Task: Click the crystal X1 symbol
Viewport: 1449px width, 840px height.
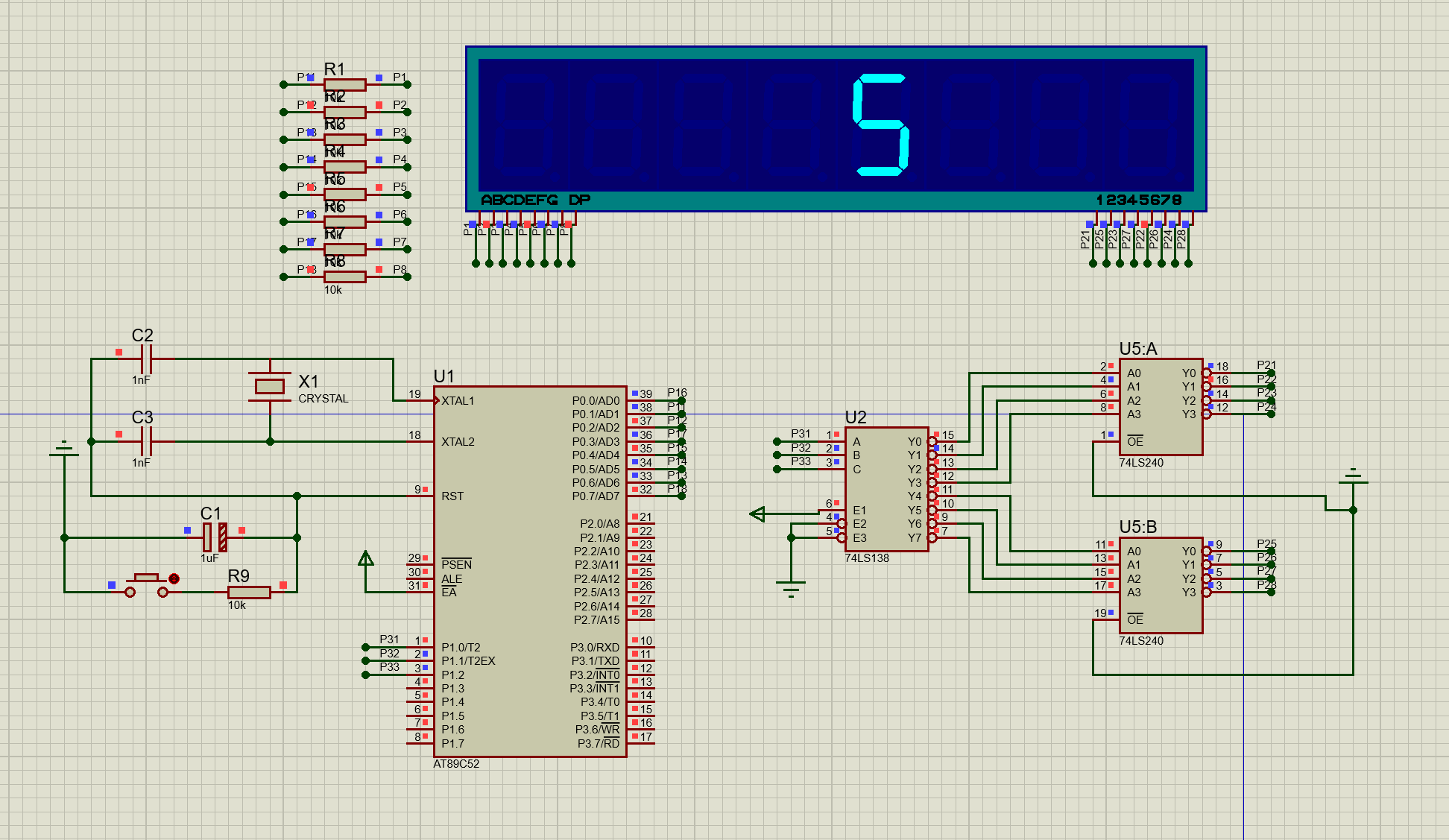Action: (269, 386)
